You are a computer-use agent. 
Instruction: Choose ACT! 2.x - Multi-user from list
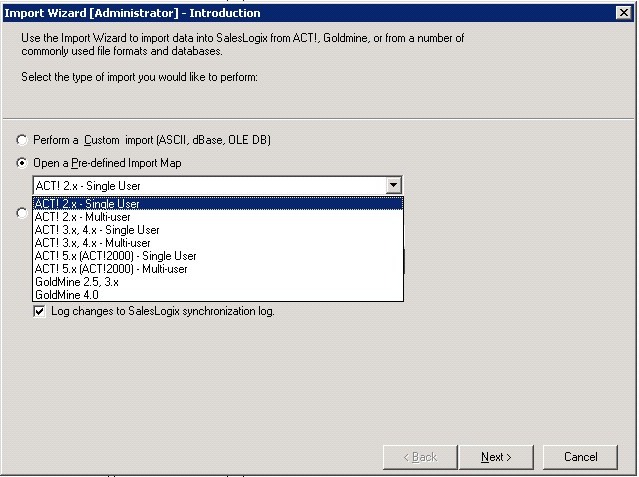point(218,217)
